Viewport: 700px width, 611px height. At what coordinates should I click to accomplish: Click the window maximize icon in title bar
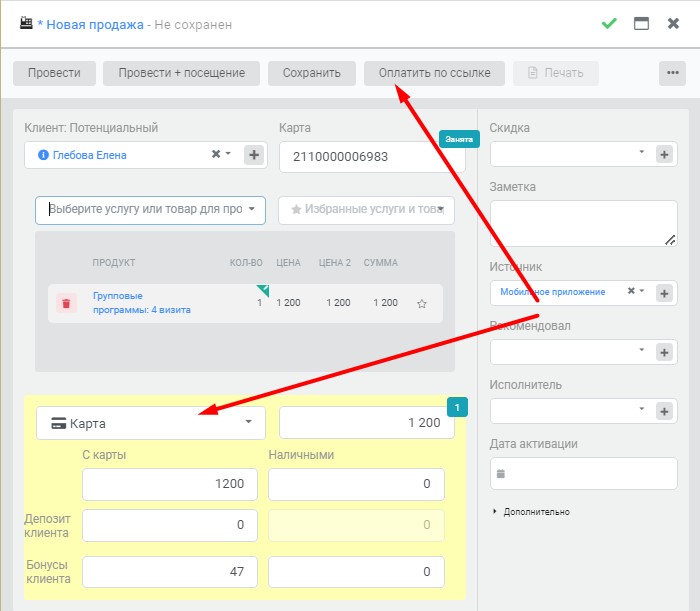point(642,23)
